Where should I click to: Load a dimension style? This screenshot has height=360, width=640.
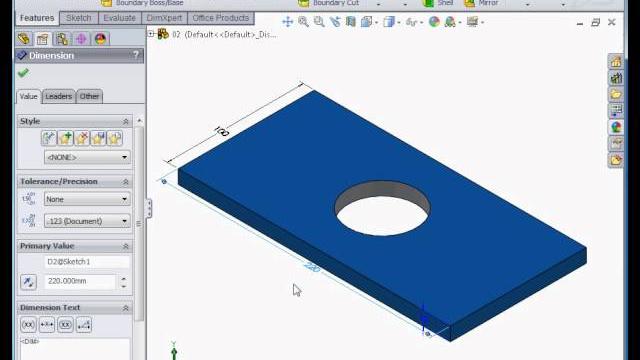(115, 138)
